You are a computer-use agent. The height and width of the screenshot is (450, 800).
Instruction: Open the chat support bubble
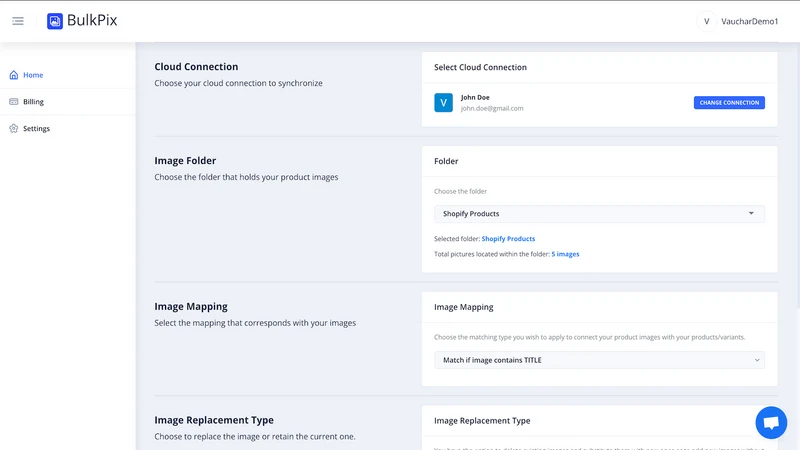click(x=771, y=422)
